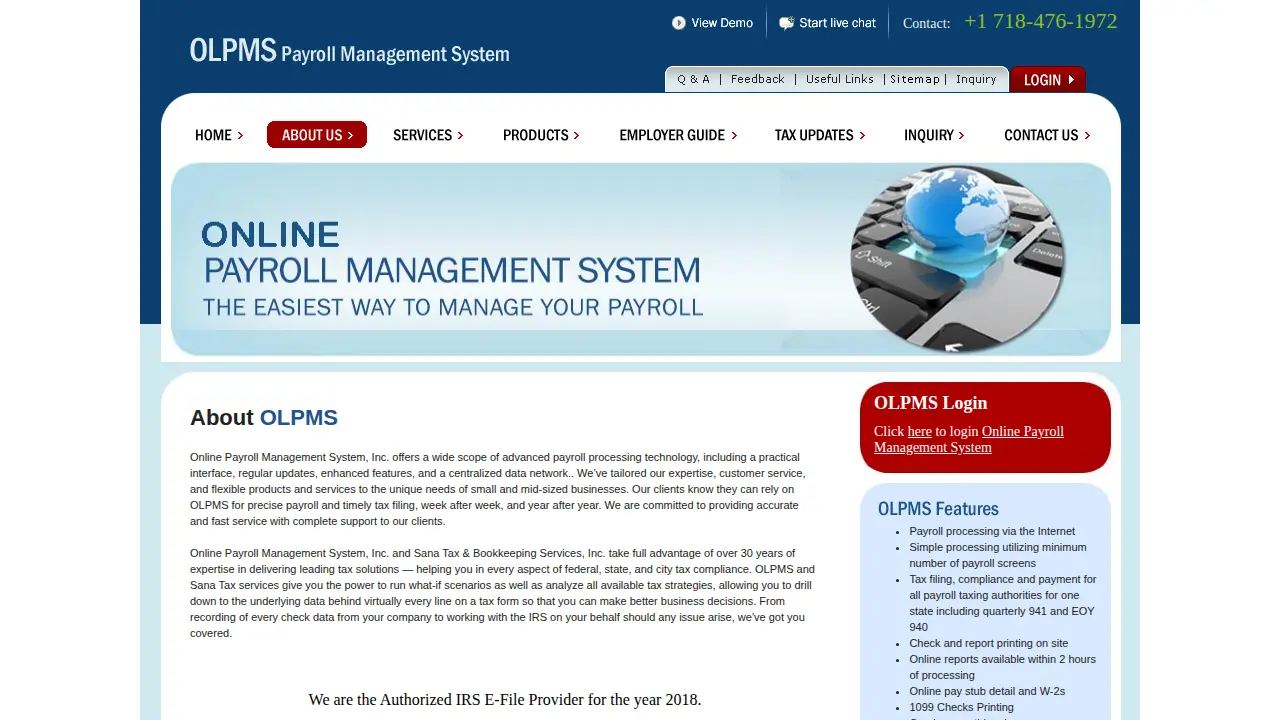
Task: Click the red LOGIN button
Action: (x=1048, y=80)
